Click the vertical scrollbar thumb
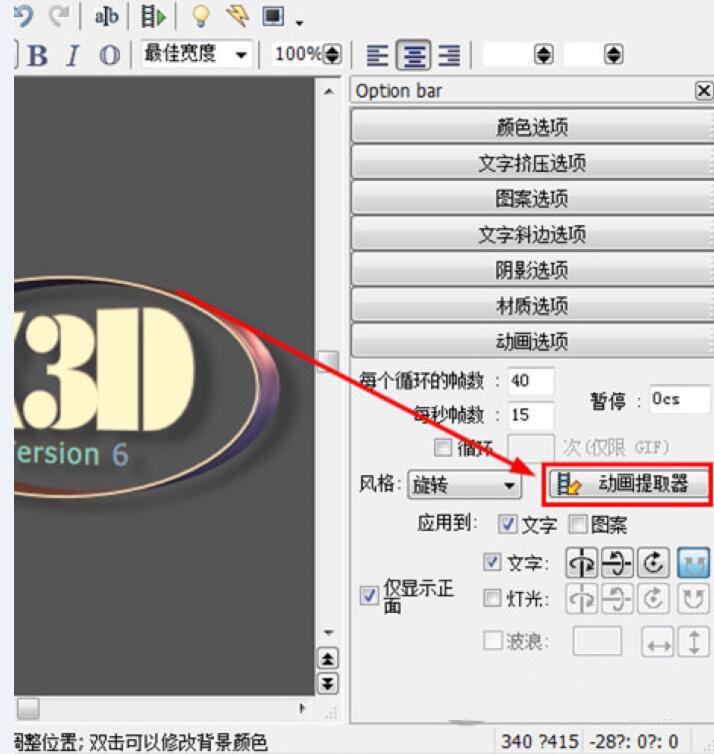The height and width of the screenshot is (754, 714). [329, 362]
